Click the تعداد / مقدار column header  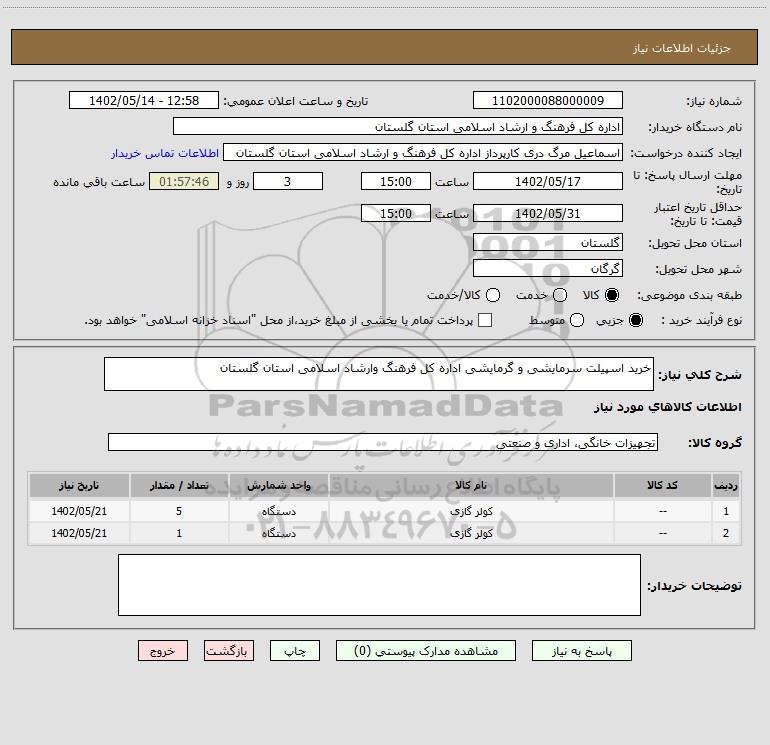tap(179, 485)
